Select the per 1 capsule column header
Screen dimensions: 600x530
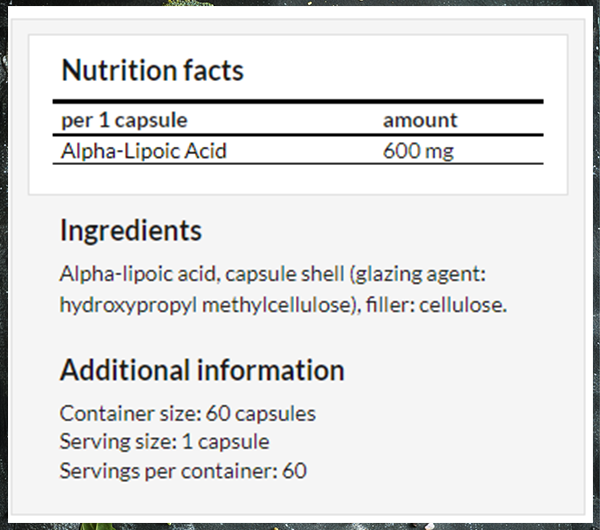[124, 121]
